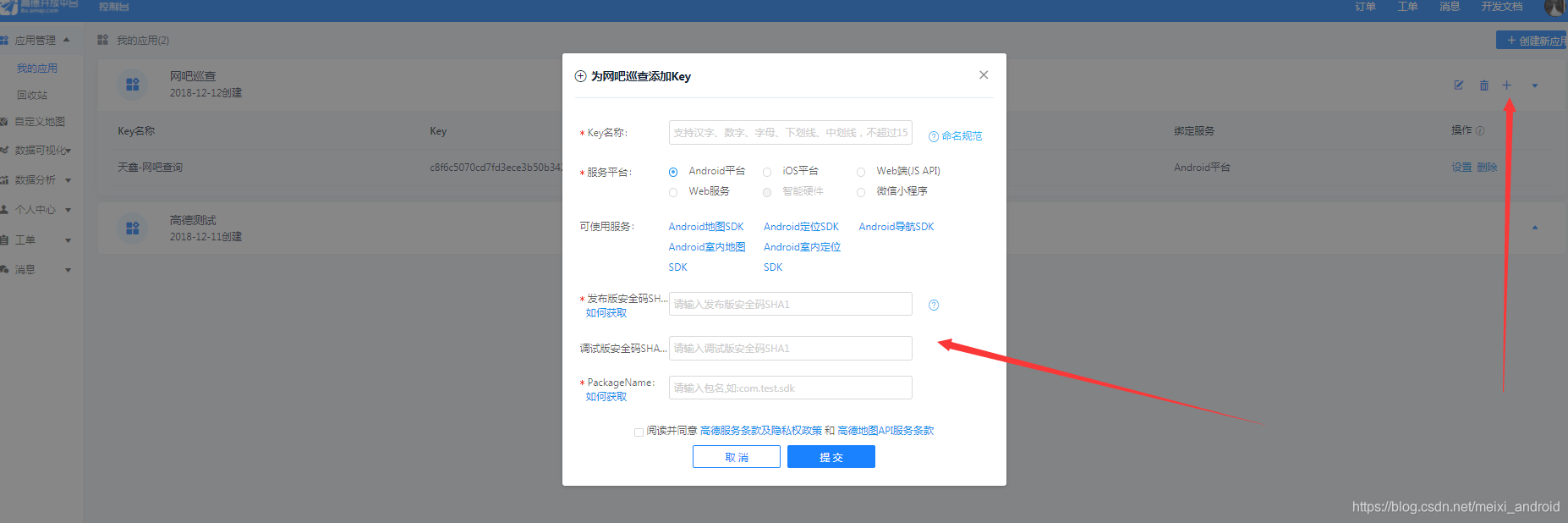
Task: Click the plus add-Key icon for 网吧巡查
Action: tap(1506, 85)
